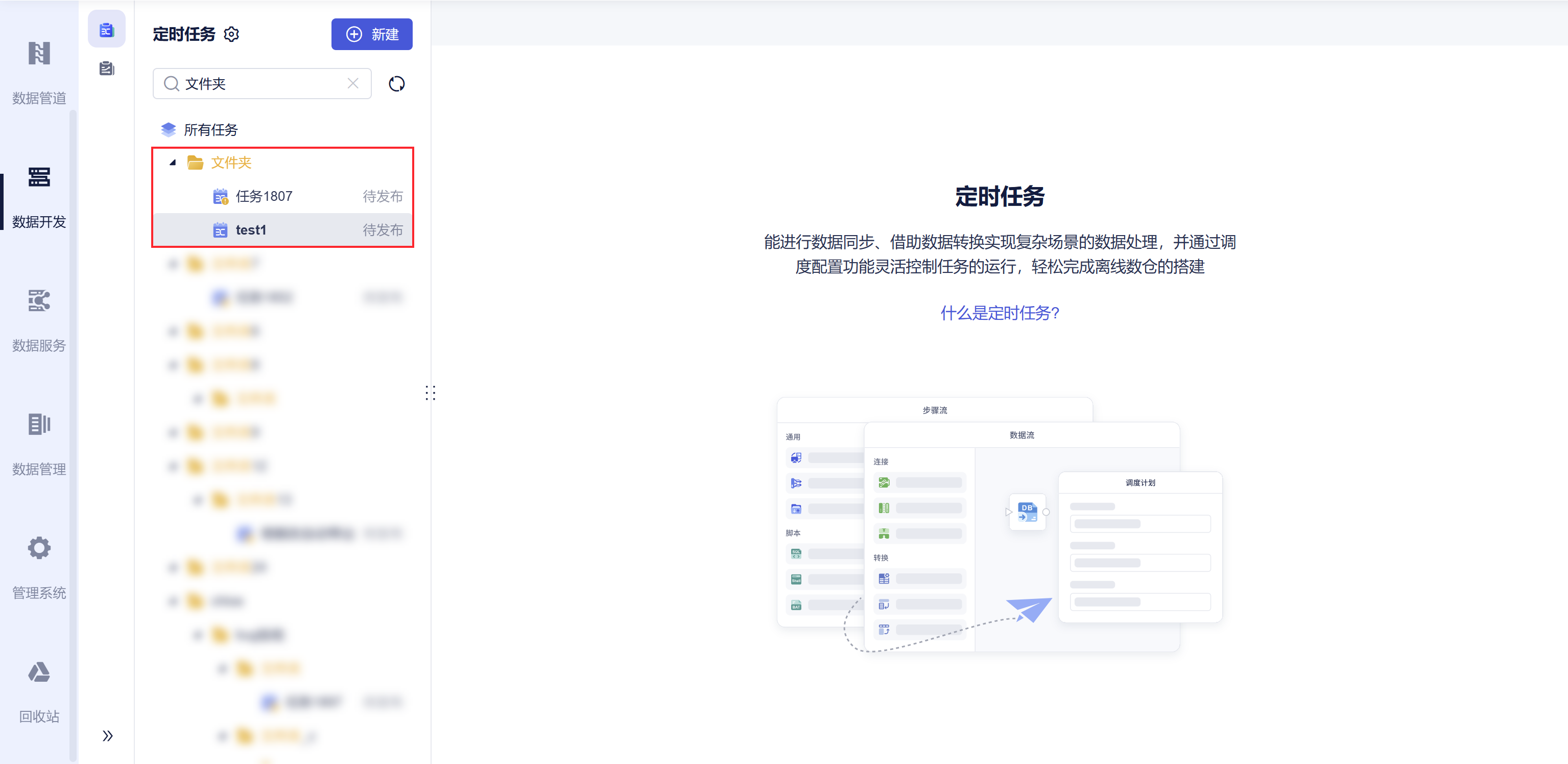The height and width of the screenshot is (764, 1568).
Task: Expand the secondary sidebar with double-chevron
Action: pyautogui.click(x=107, y=736)
